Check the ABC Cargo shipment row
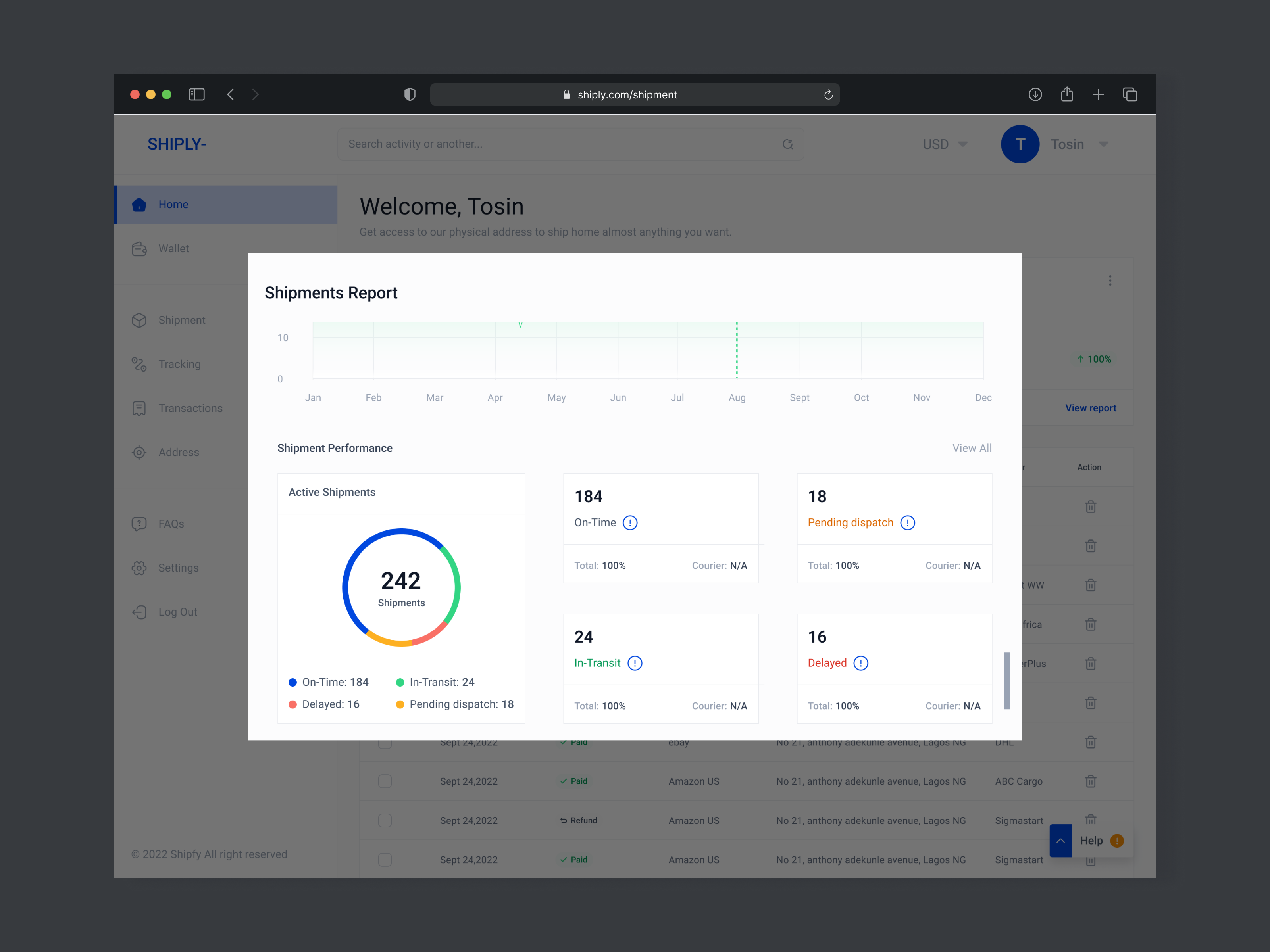Screen dimensions: 1270x952 (x=385, y=781)
